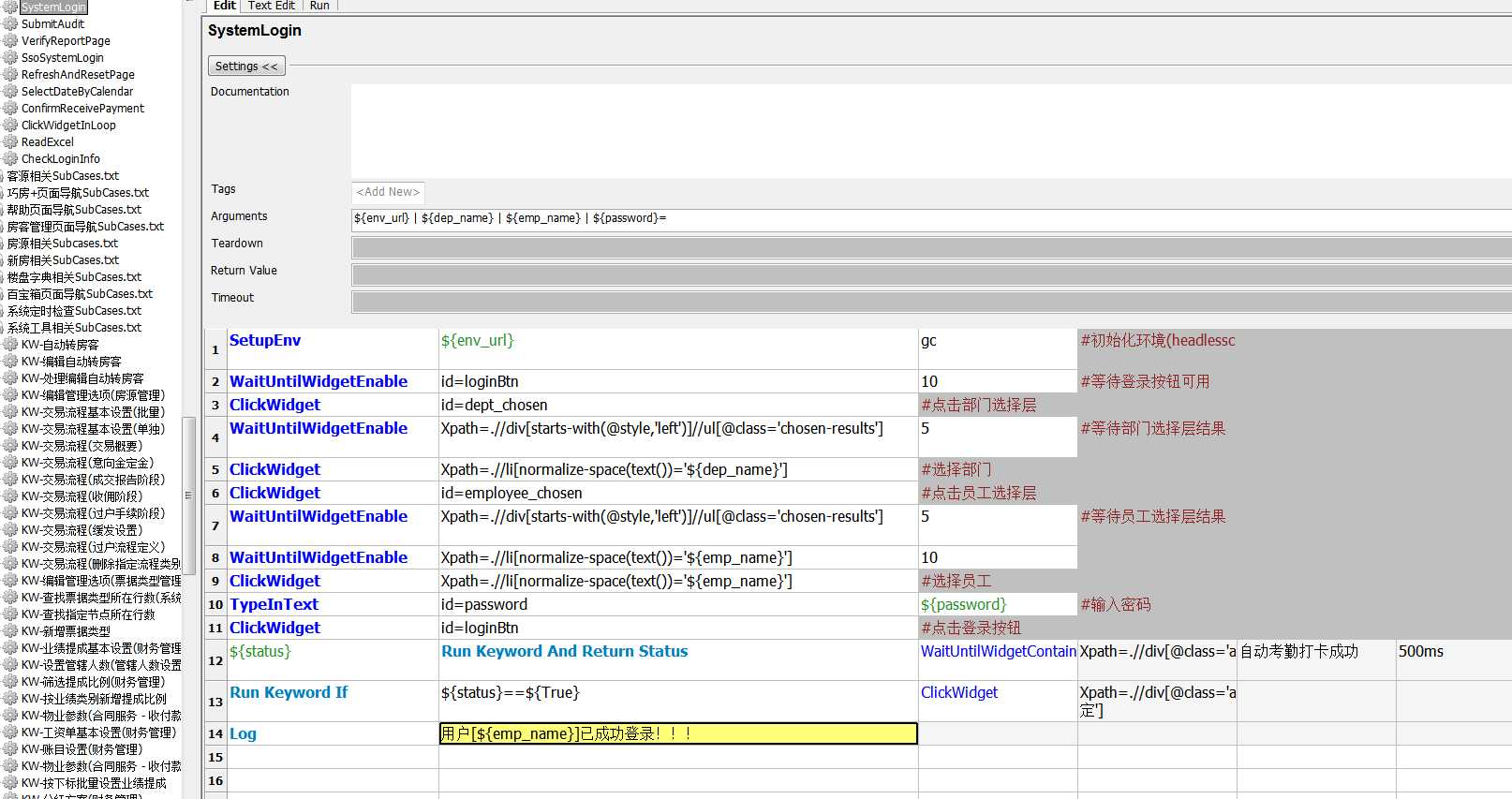This screenshot has height=799, width=1512.
Task: Select the SystemLogin keyword gear icon
Action: point(10,7)
